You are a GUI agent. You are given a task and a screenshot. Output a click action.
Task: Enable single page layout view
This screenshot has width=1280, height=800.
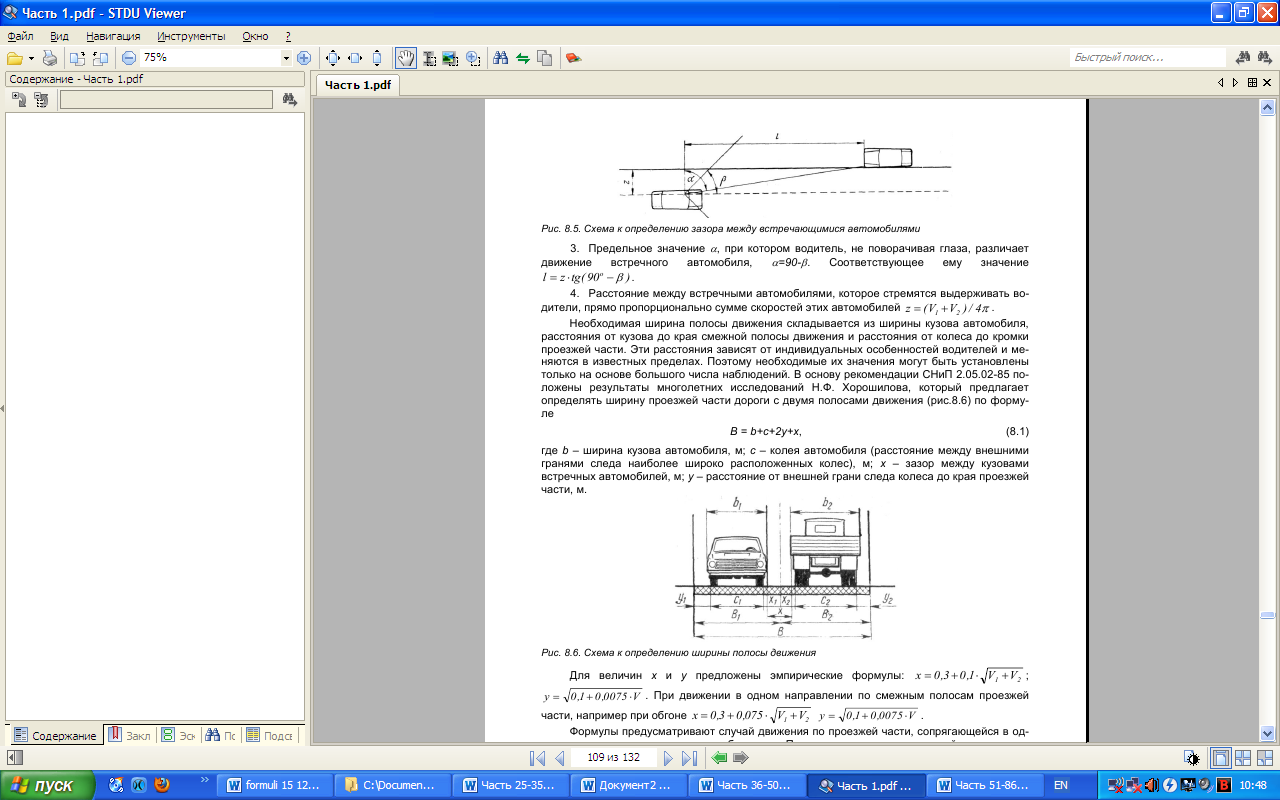(x=1221, y=758)
